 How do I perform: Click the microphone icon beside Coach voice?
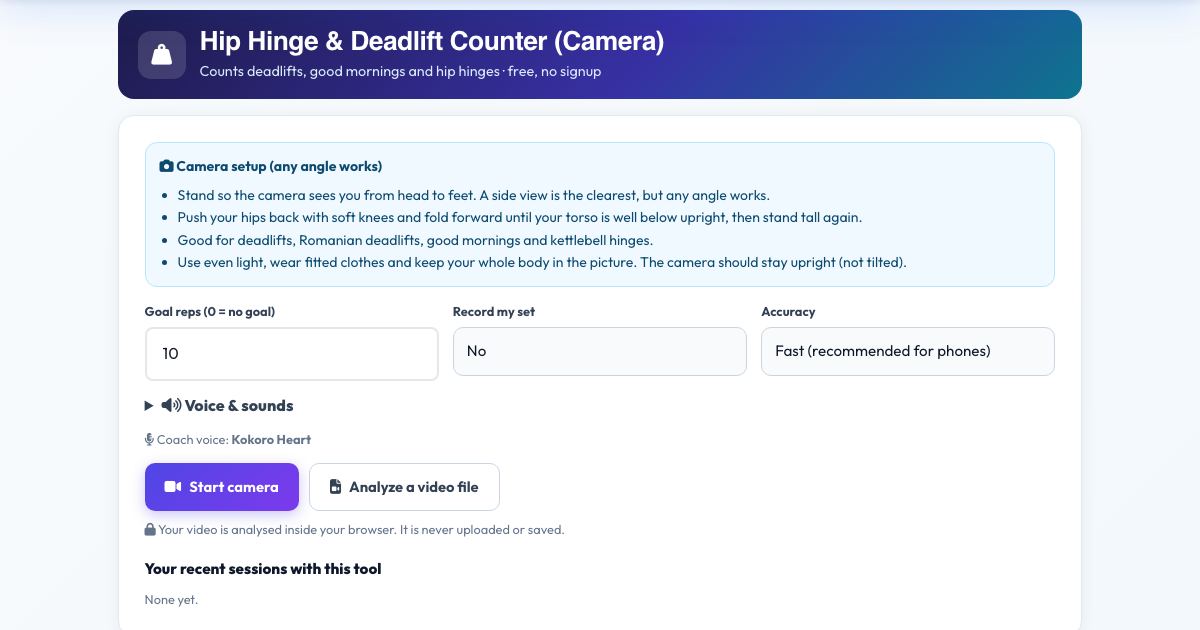tap(149, 439)
